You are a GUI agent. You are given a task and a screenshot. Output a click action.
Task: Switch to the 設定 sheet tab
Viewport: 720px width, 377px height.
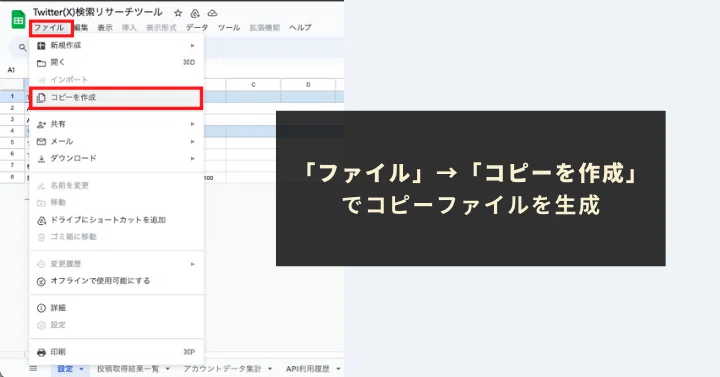[65, 369]
